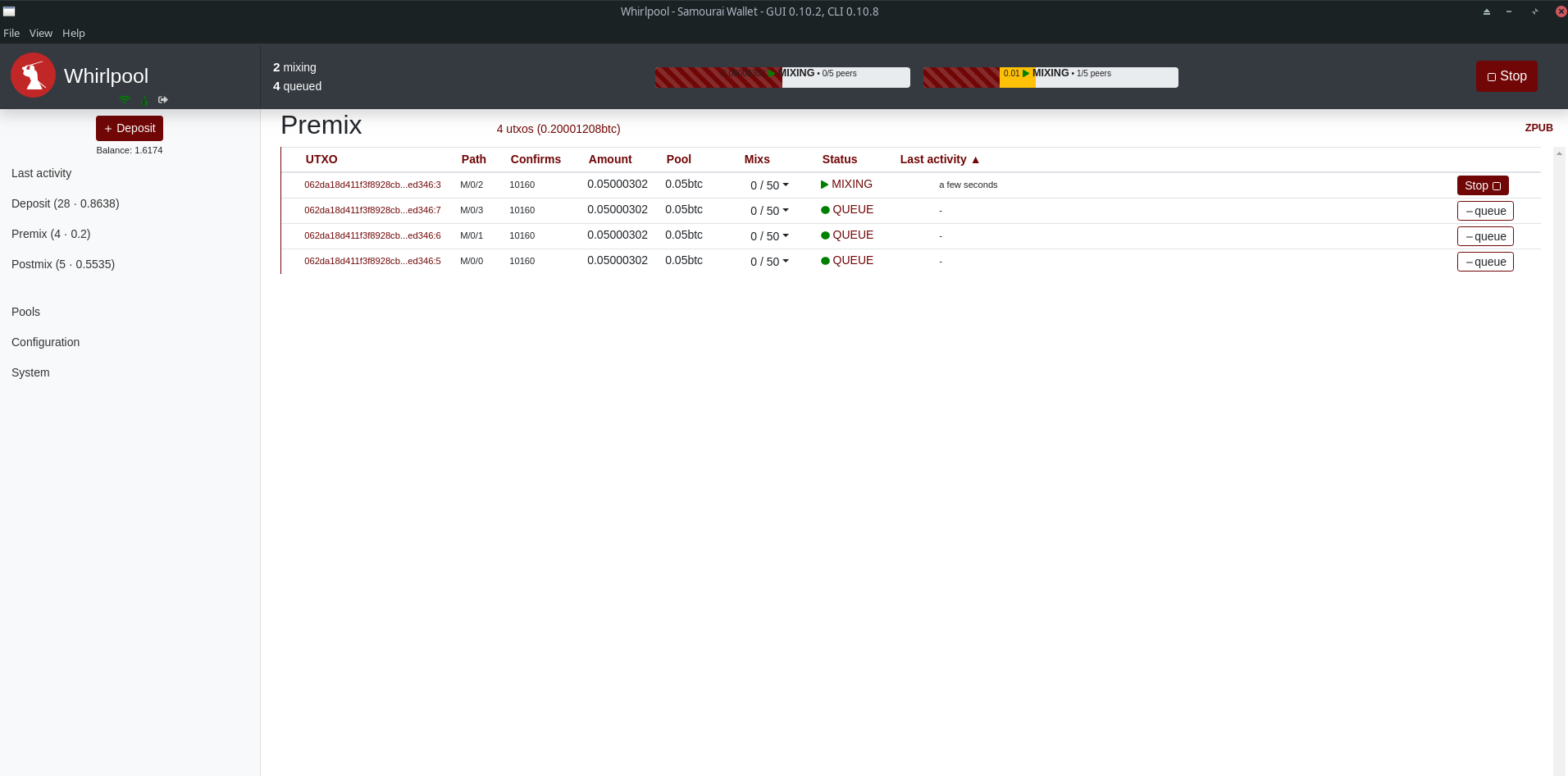Click the QUEUE status of ed346:6
1568x776 pixels.
[847, 235]
